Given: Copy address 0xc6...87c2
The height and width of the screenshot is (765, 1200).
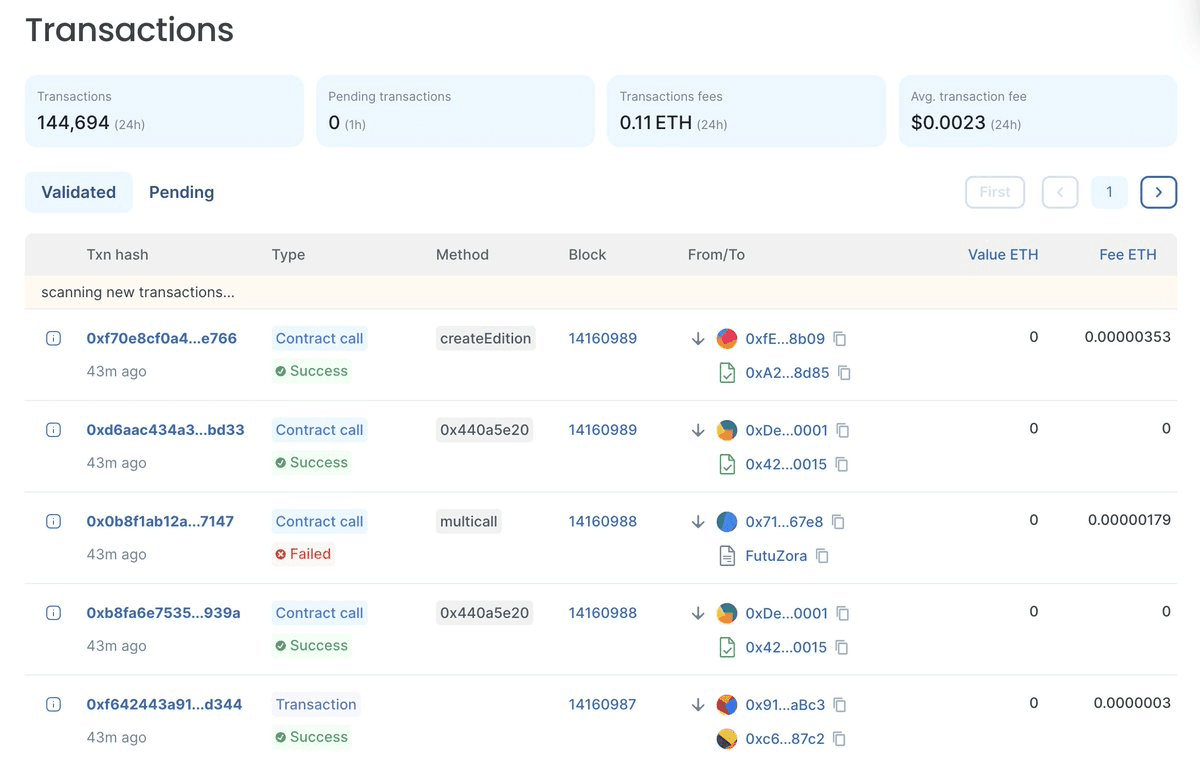Looking at the screenshot, I should click(839, 739).
